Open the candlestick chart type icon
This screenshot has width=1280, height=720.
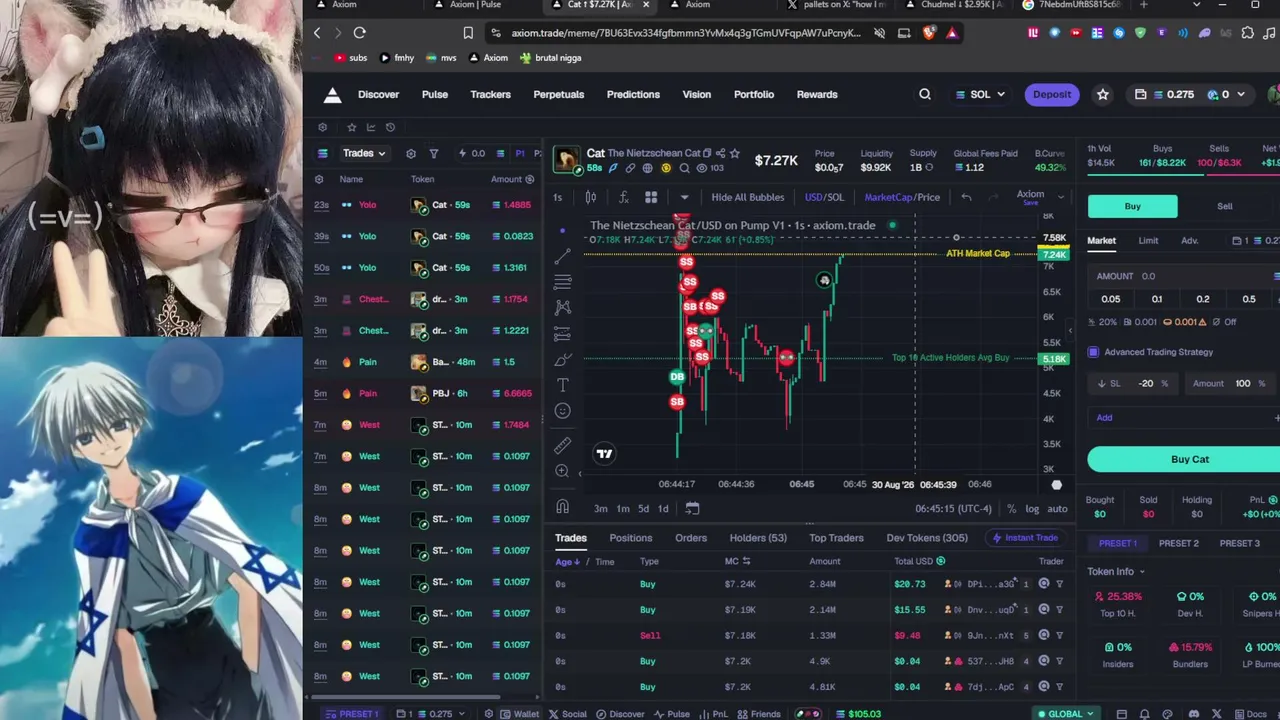point(591,197)
